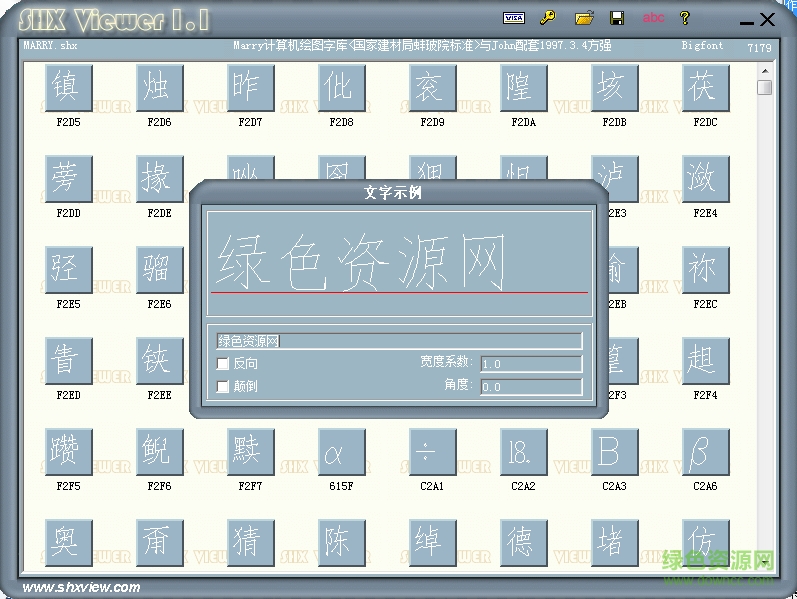Click the floppy disk save icon
The width and height of the screenshot is (797, 599).
pyautogui.click(x=617, y=18)
